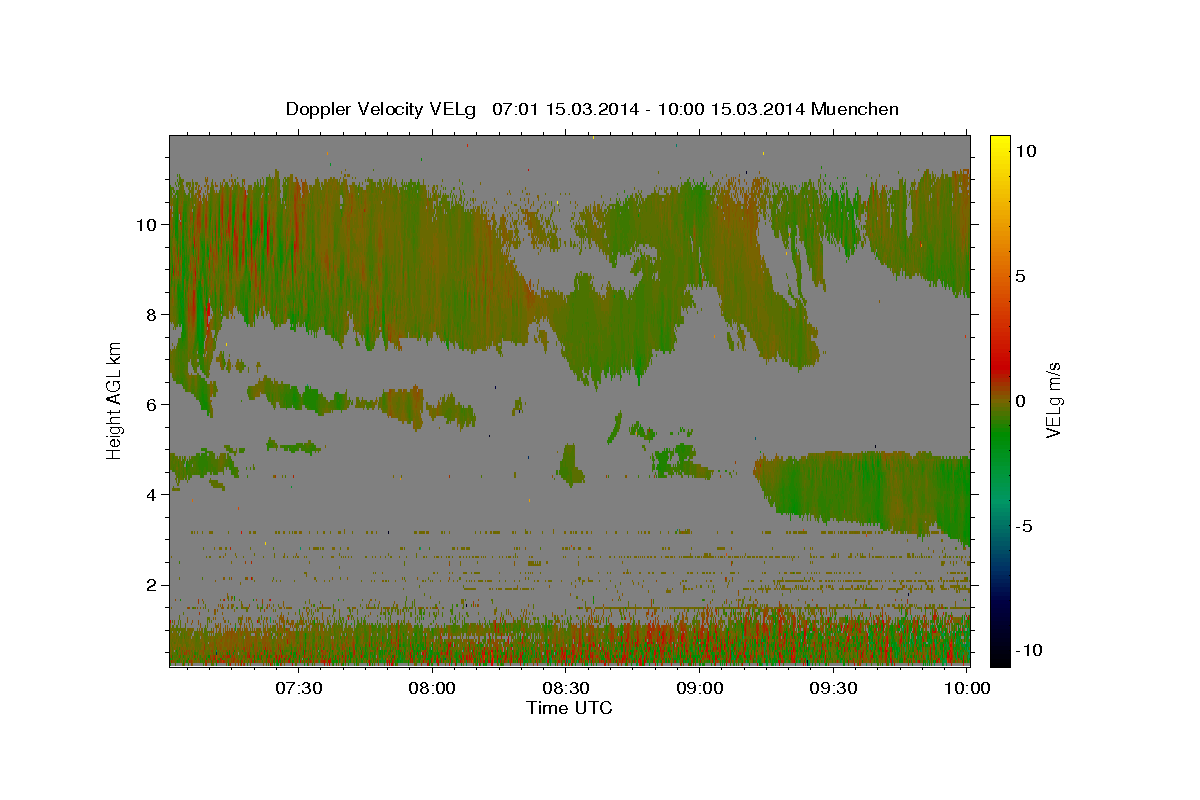Click the colorbar value 0 label
This screenshot has width=1200, height=800.
(1022, 401)
